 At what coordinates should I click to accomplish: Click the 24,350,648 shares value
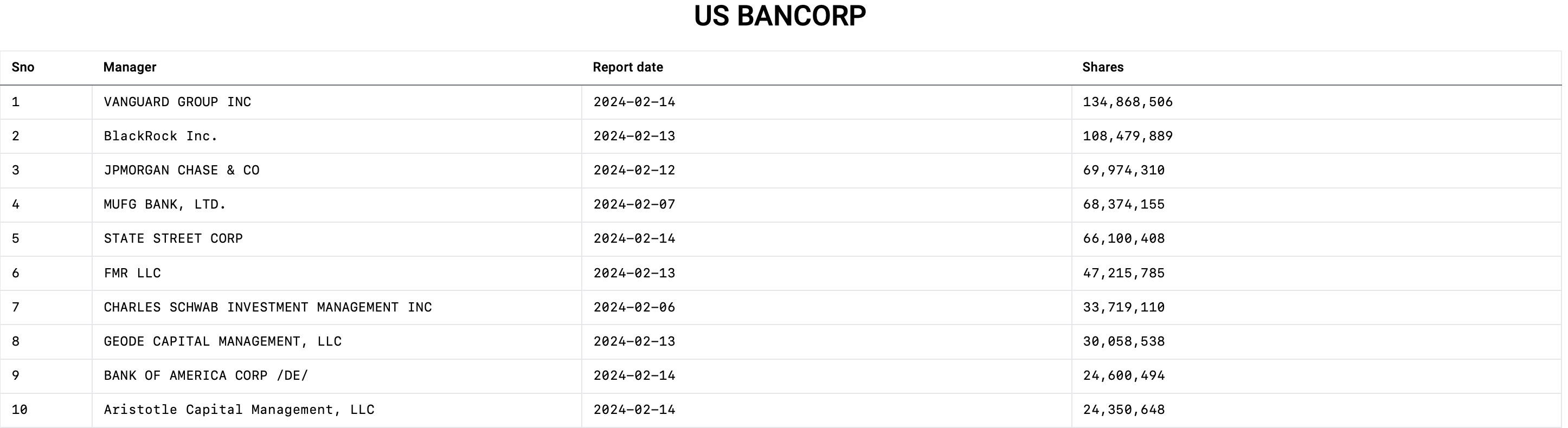tap(1123, 410)
